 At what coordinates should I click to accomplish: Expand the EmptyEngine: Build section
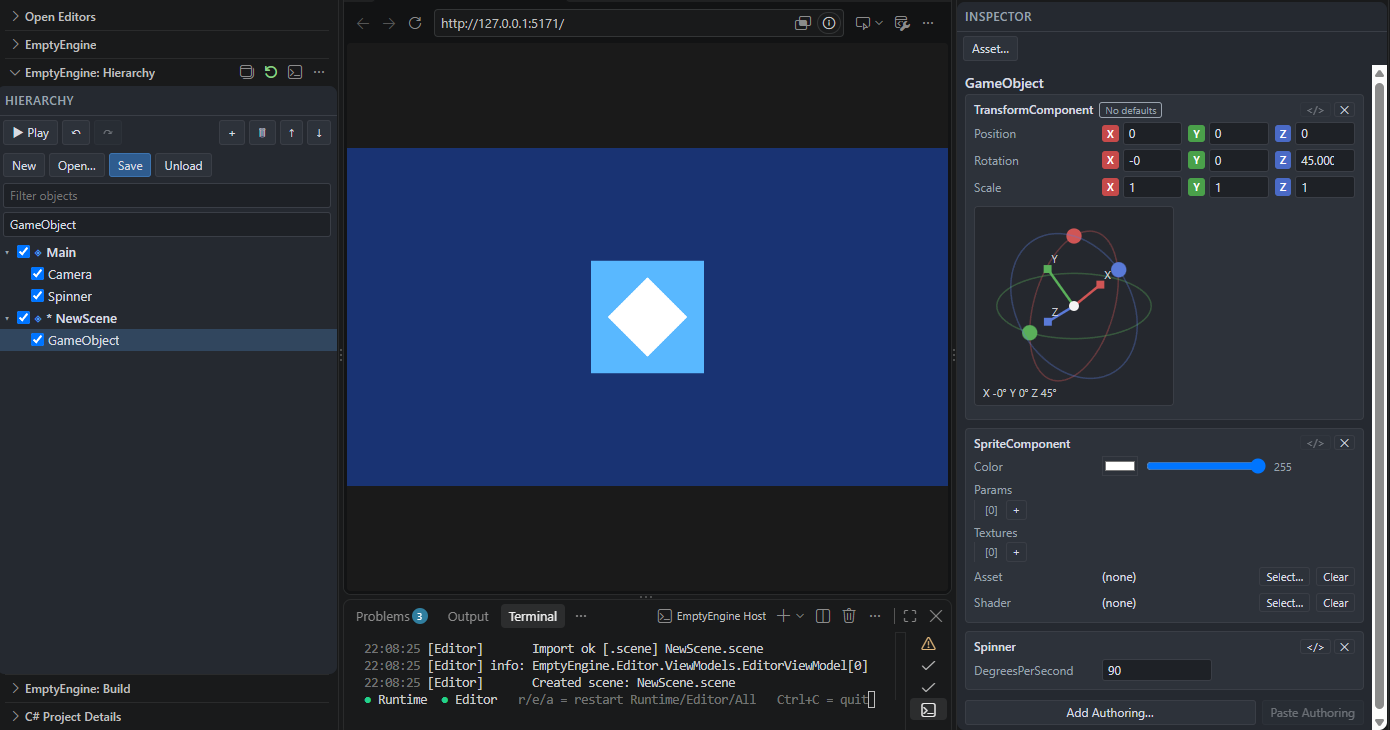[x=168, y=689]
